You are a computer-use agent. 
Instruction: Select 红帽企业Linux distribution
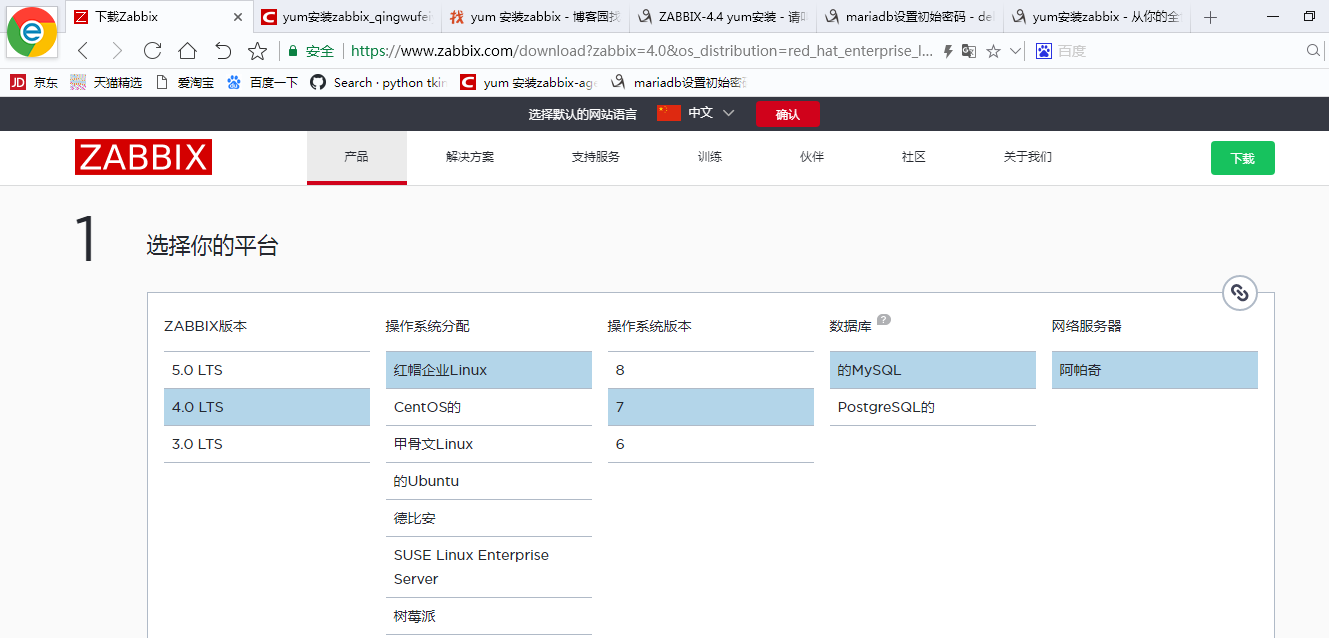tap(489, 370)
